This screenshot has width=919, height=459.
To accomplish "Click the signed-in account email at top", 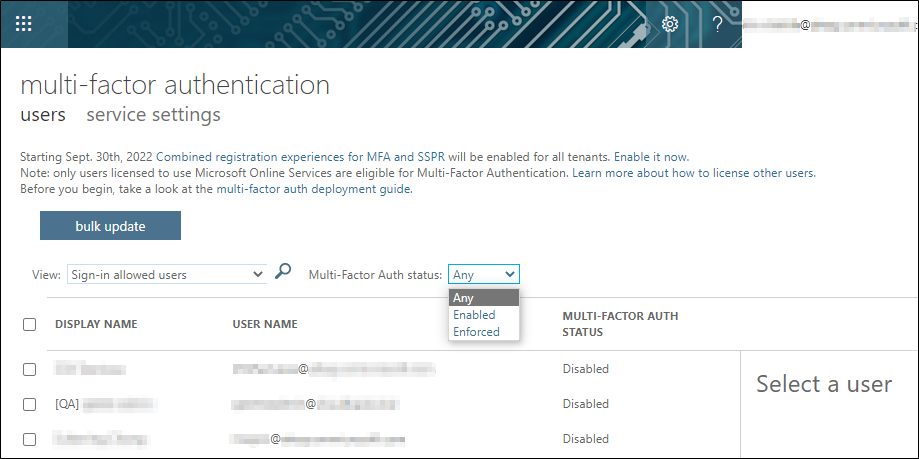I will tap(828, 25).
